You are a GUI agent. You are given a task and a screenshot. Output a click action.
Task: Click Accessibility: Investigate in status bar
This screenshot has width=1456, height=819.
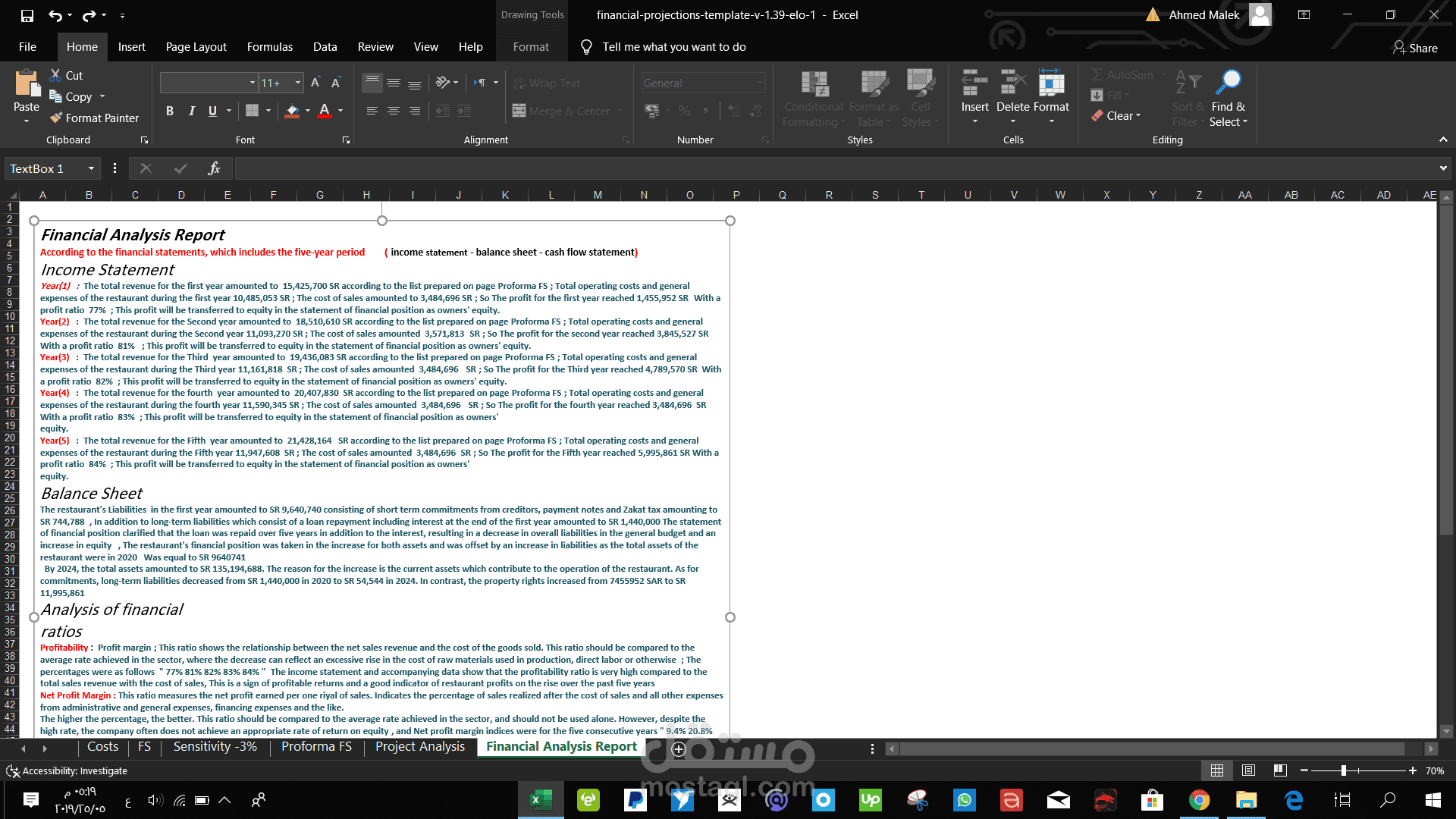74,770
